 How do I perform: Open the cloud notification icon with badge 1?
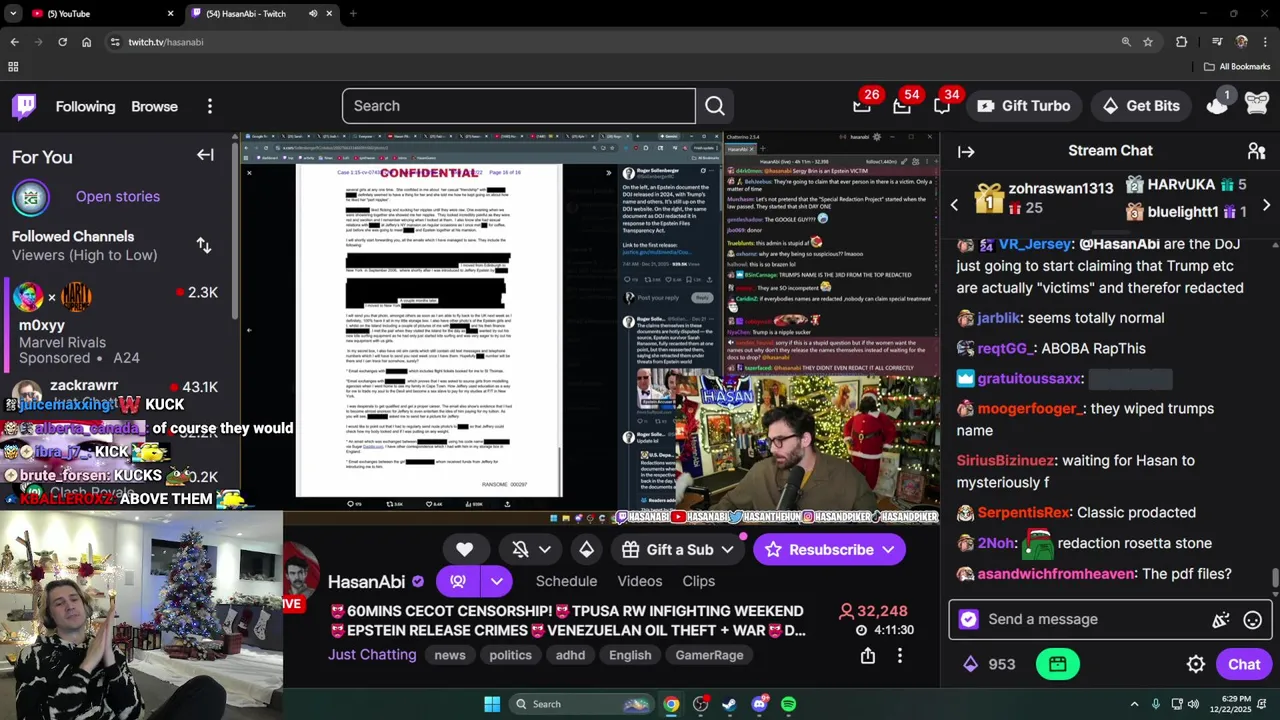pos(1217,105)
